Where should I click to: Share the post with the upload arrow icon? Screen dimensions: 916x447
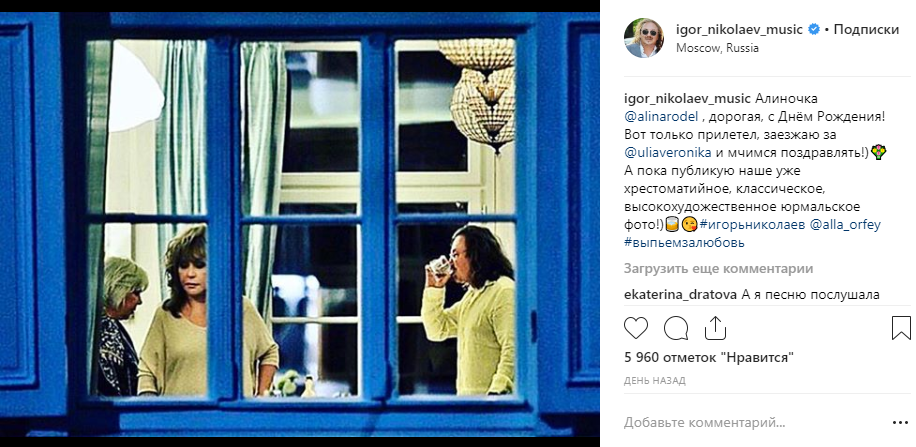point(715,328)
